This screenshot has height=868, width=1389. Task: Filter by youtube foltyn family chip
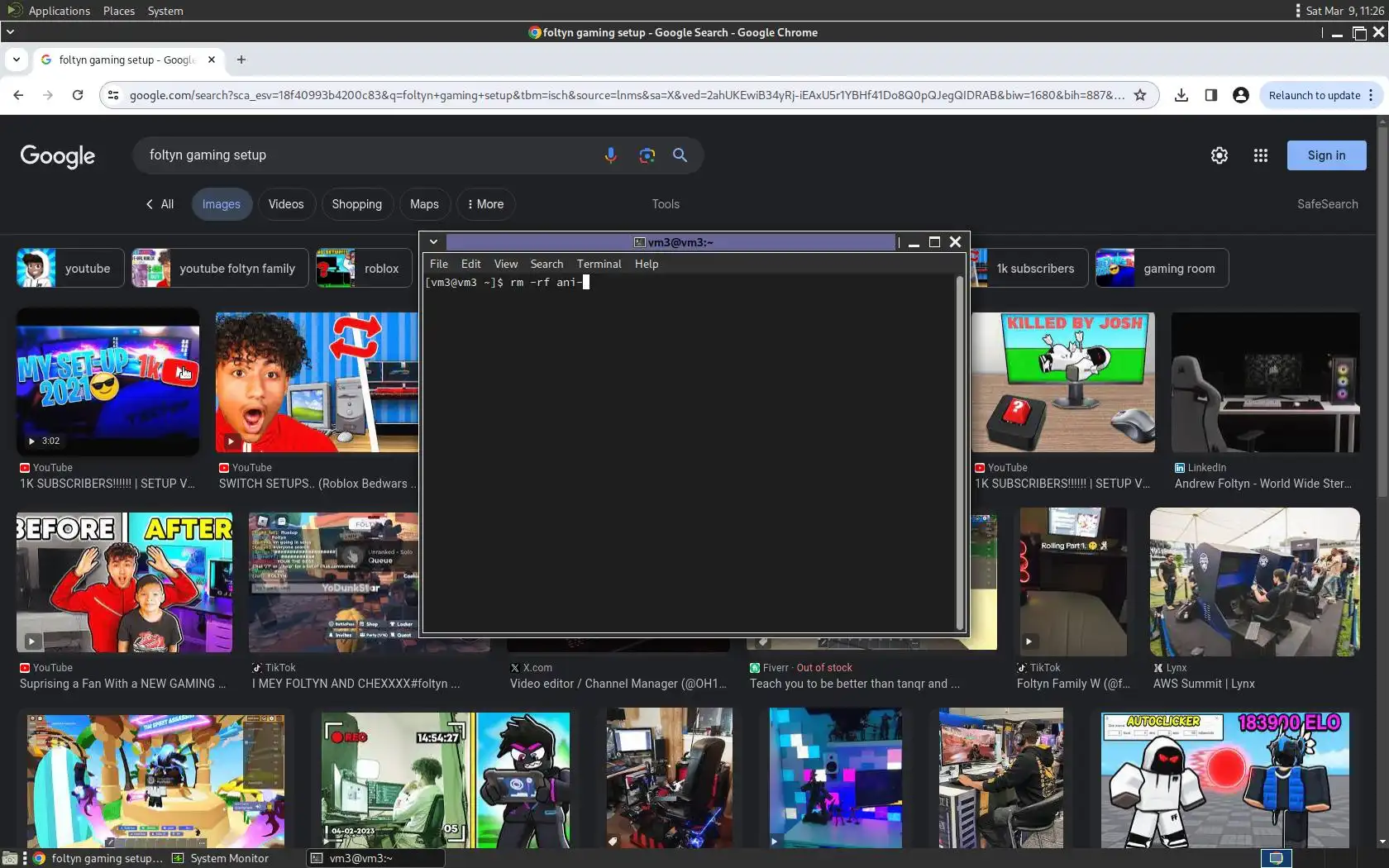pyautogui.click(x=220, y=268)
